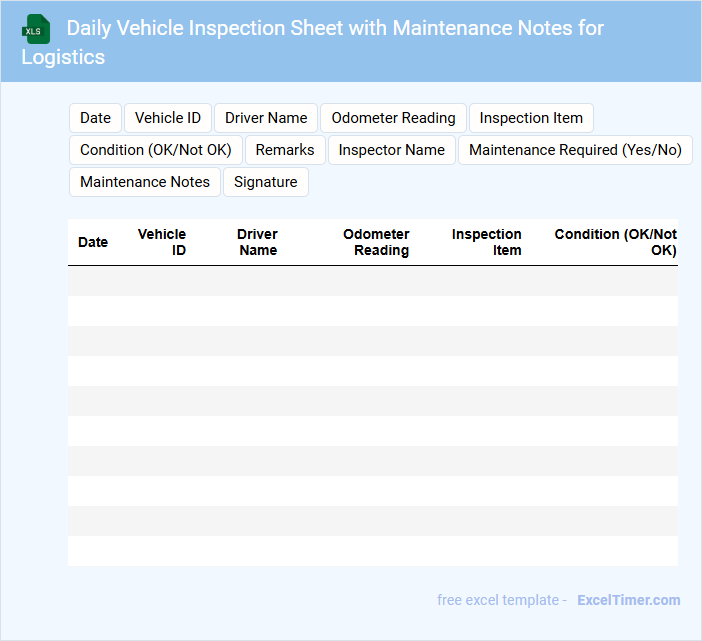Choose the Maintenance Notes tag

(x=145, y=182)
